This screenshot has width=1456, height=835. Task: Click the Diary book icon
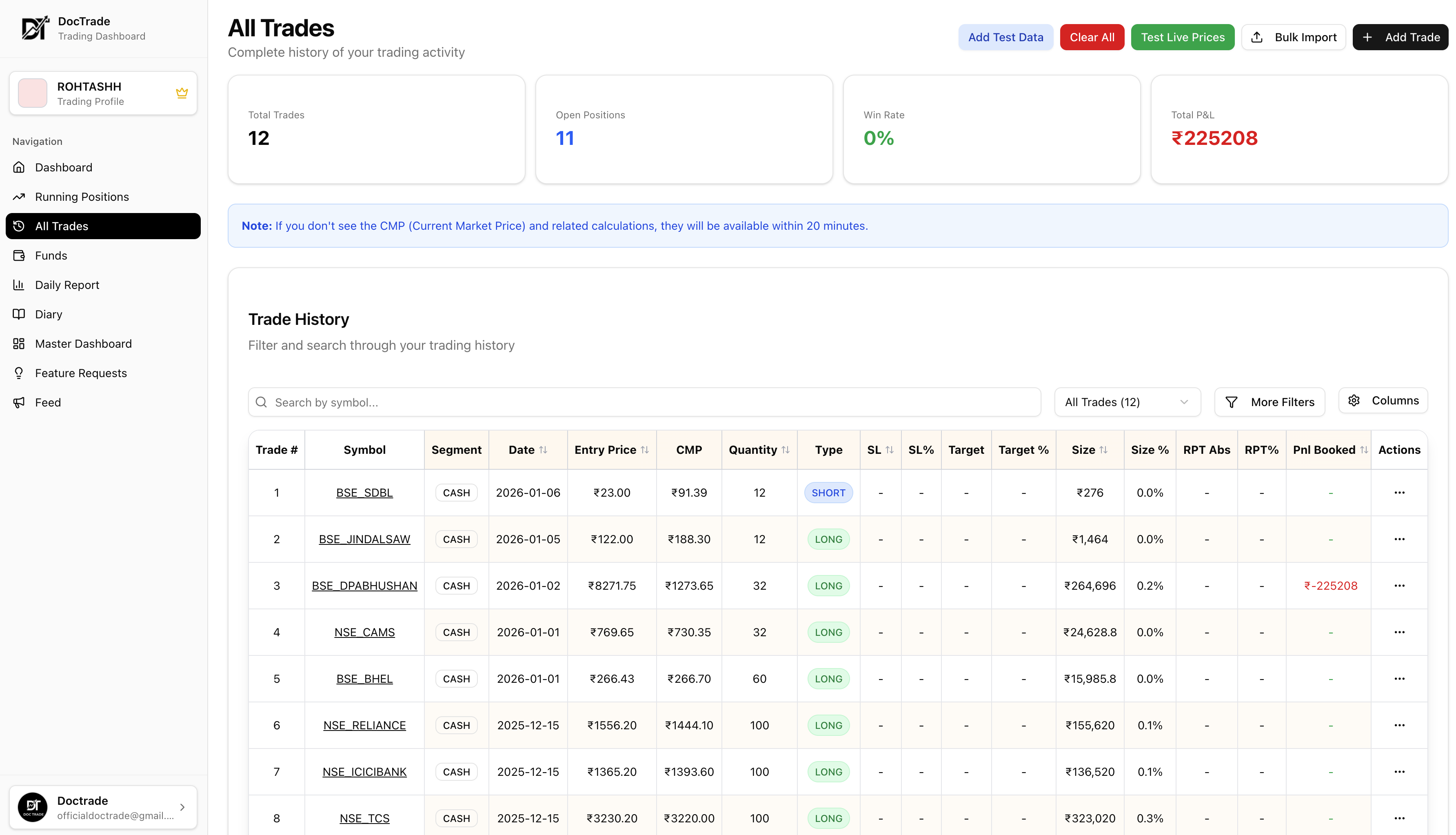[19, 314]
